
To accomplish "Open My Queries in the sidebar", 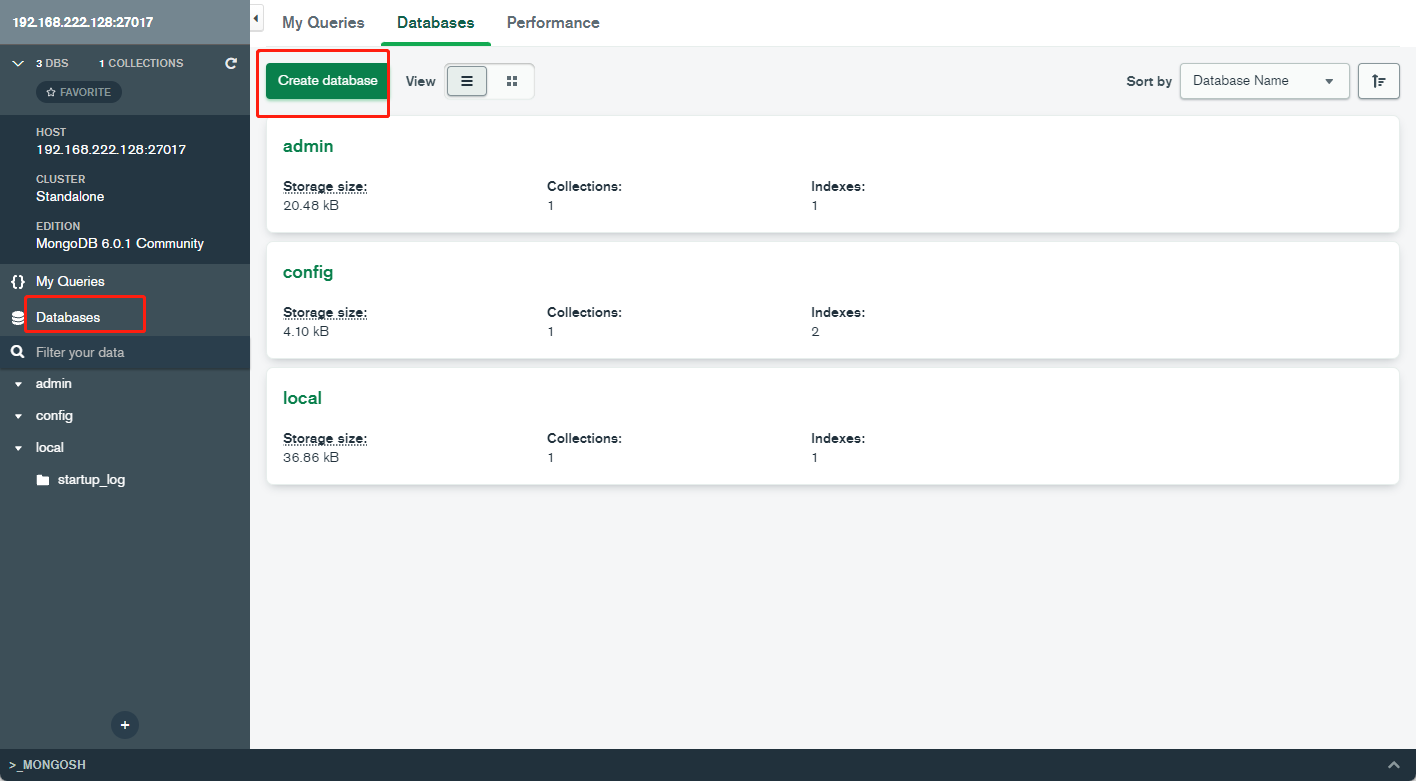I will coord(70,282).
